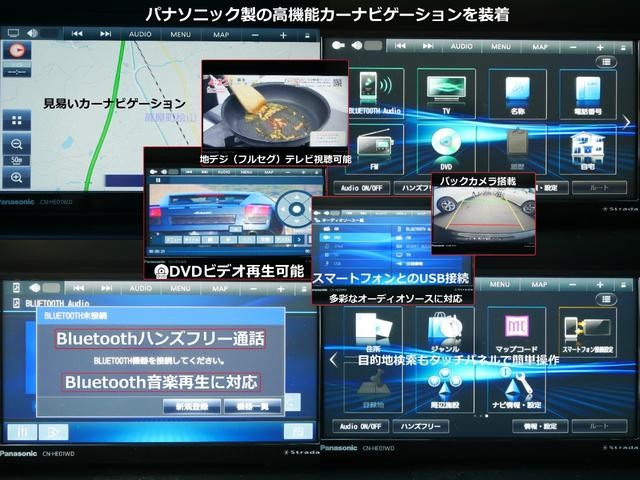Go to previous menu page with left arrow
The image size is (640, 480).
[333, 360]
